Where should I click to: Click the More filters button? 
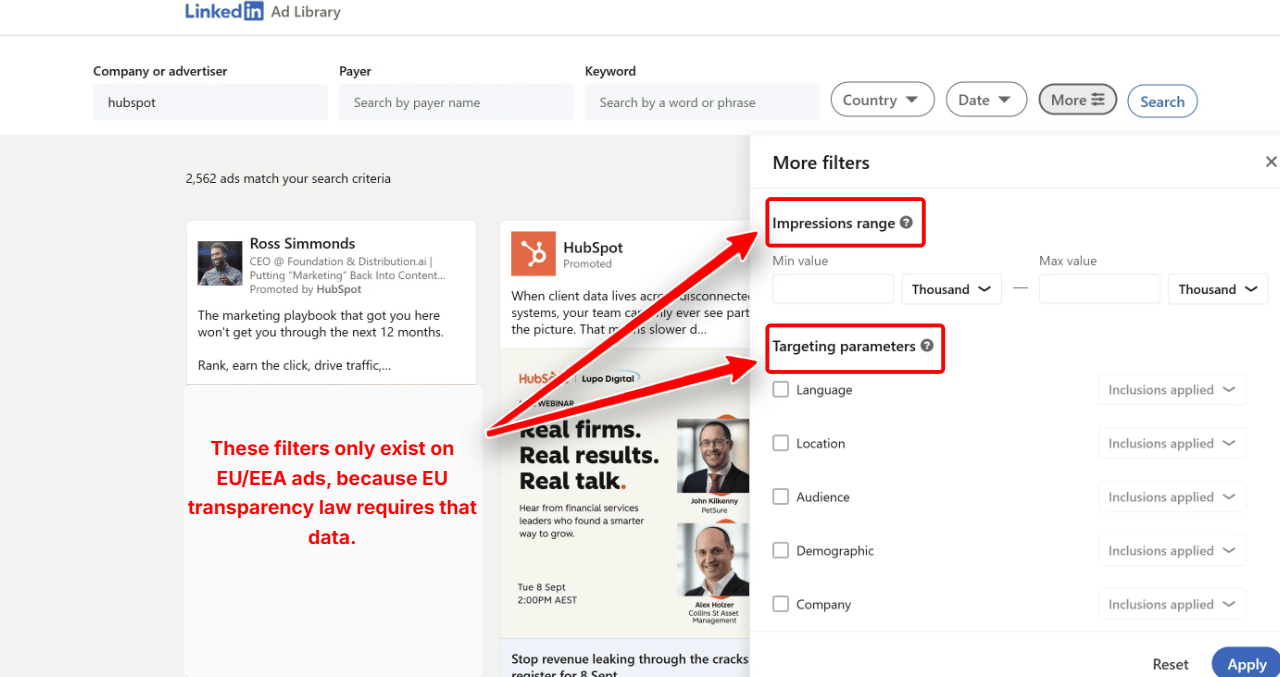click(x=1077, y=100)
